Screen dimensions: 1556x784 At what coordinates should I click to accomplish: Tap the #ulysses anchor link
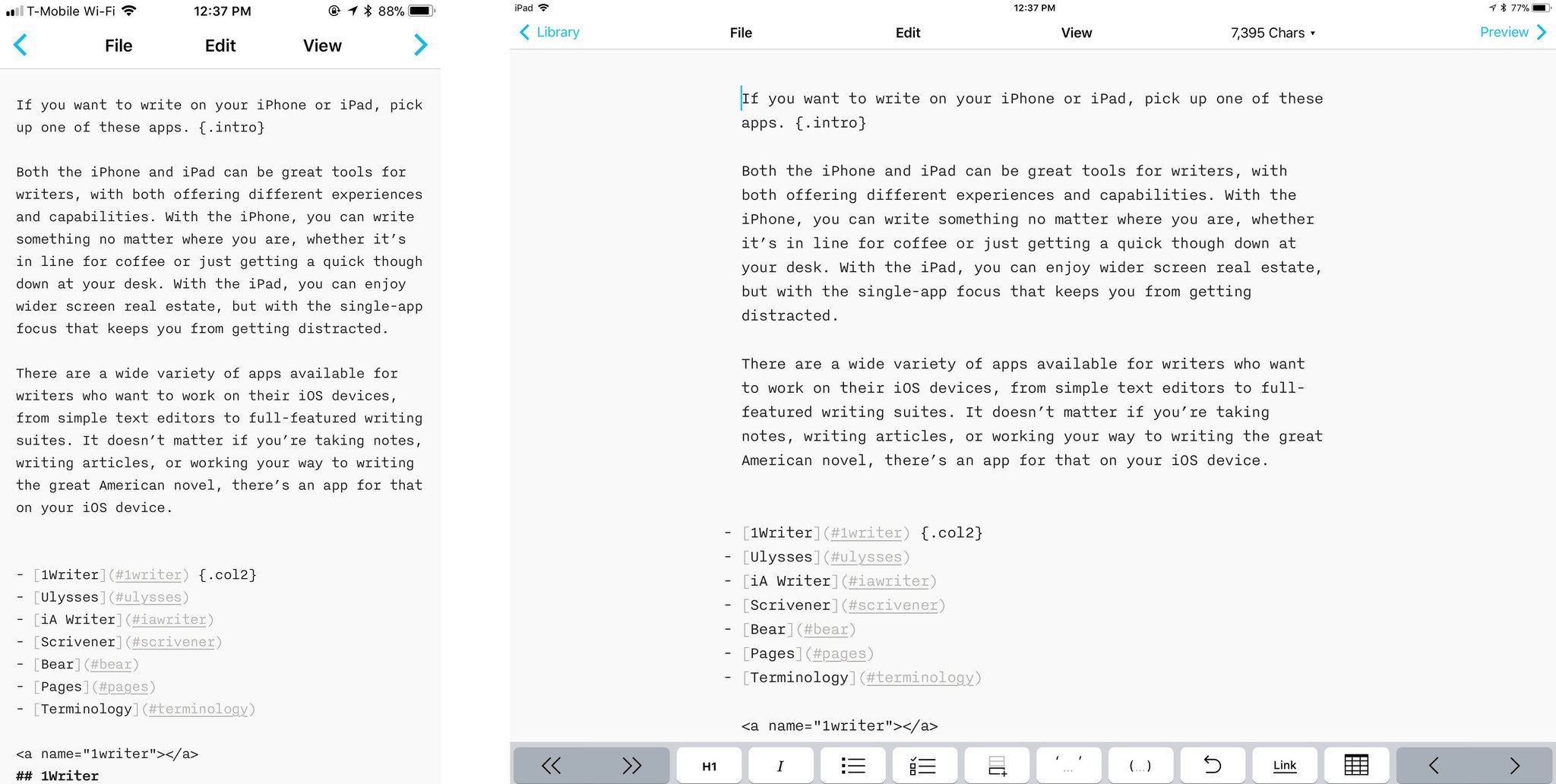(x=867, y=557)
